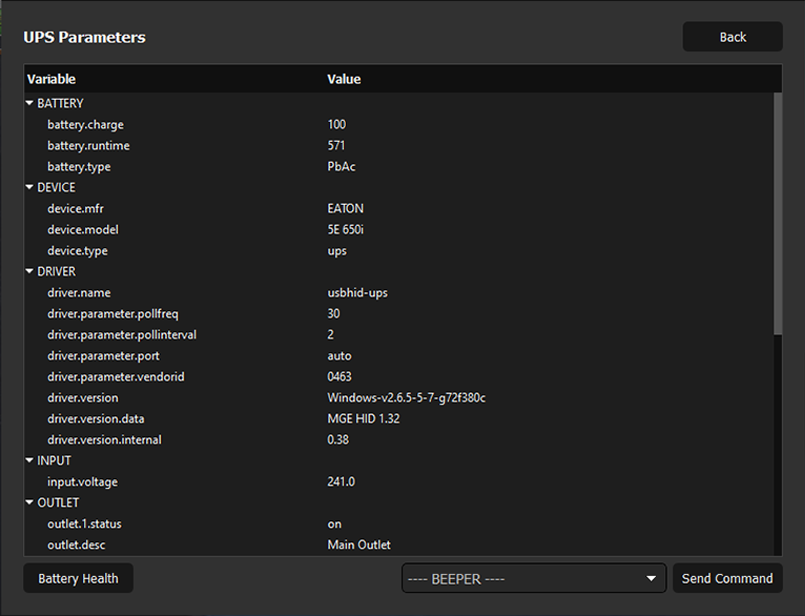Select the battery.charge row
Image resolution: width=805 pixels, height=616 pixels.
pos(86,124)
